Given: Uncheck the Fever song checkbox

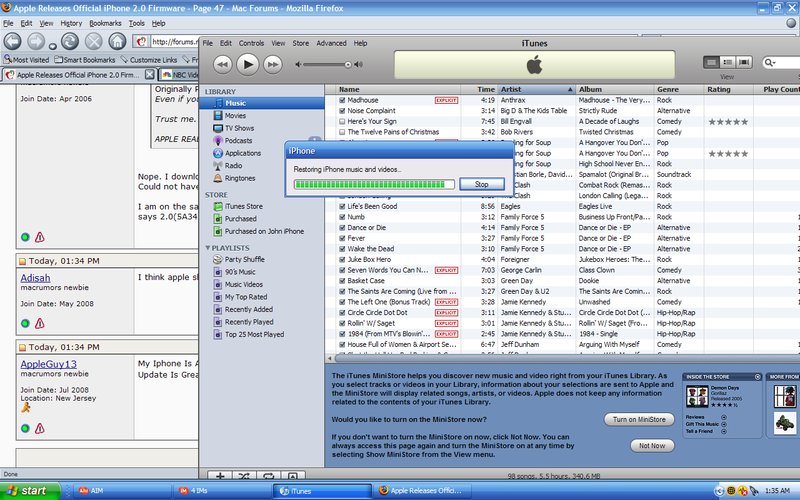Looking at the screenshot, I should click(x=342, y=238).
